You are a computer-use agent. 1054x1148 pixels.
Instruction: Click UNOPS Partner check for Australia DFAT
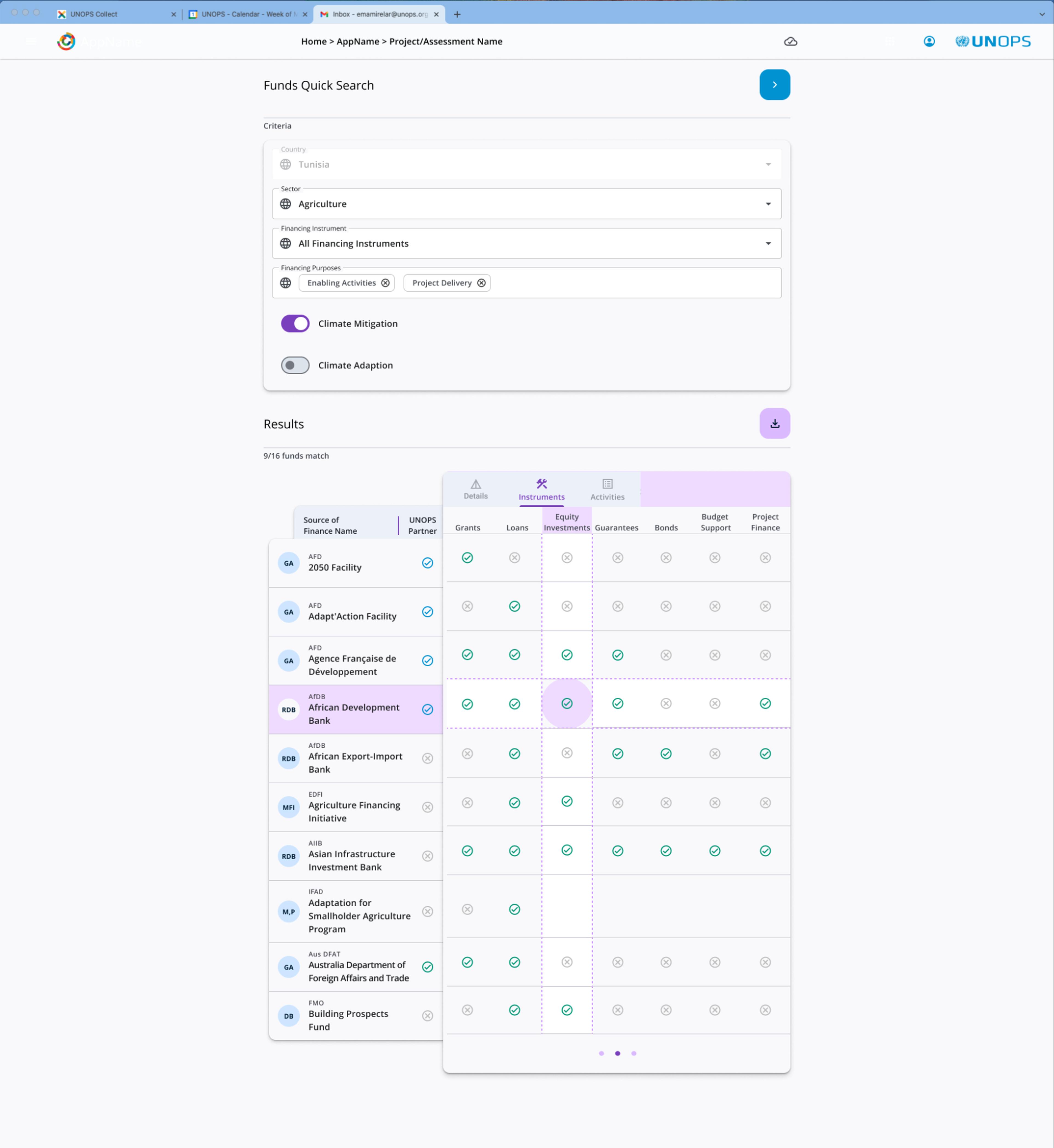(x=428, y=967)
